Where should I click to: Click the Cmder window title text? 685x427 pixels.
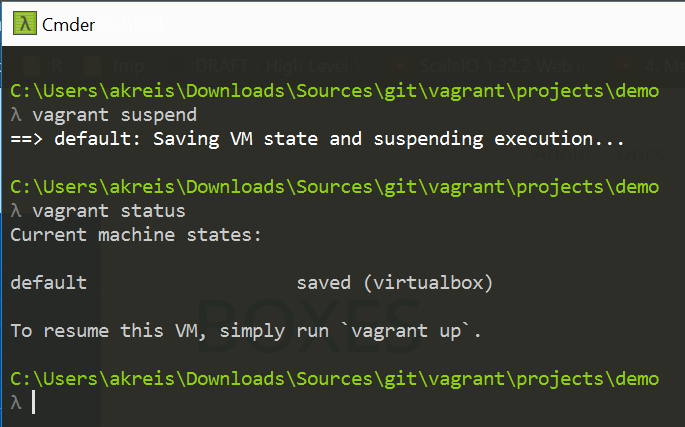[68, 24]
